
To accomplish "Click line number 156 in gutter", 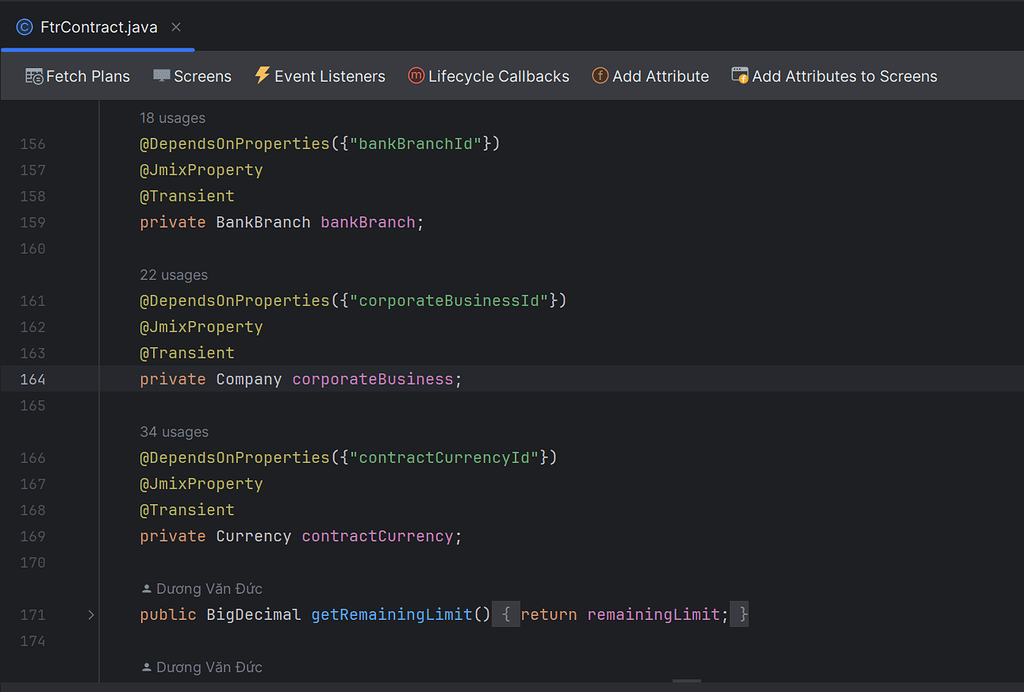I will coord(33,144).
